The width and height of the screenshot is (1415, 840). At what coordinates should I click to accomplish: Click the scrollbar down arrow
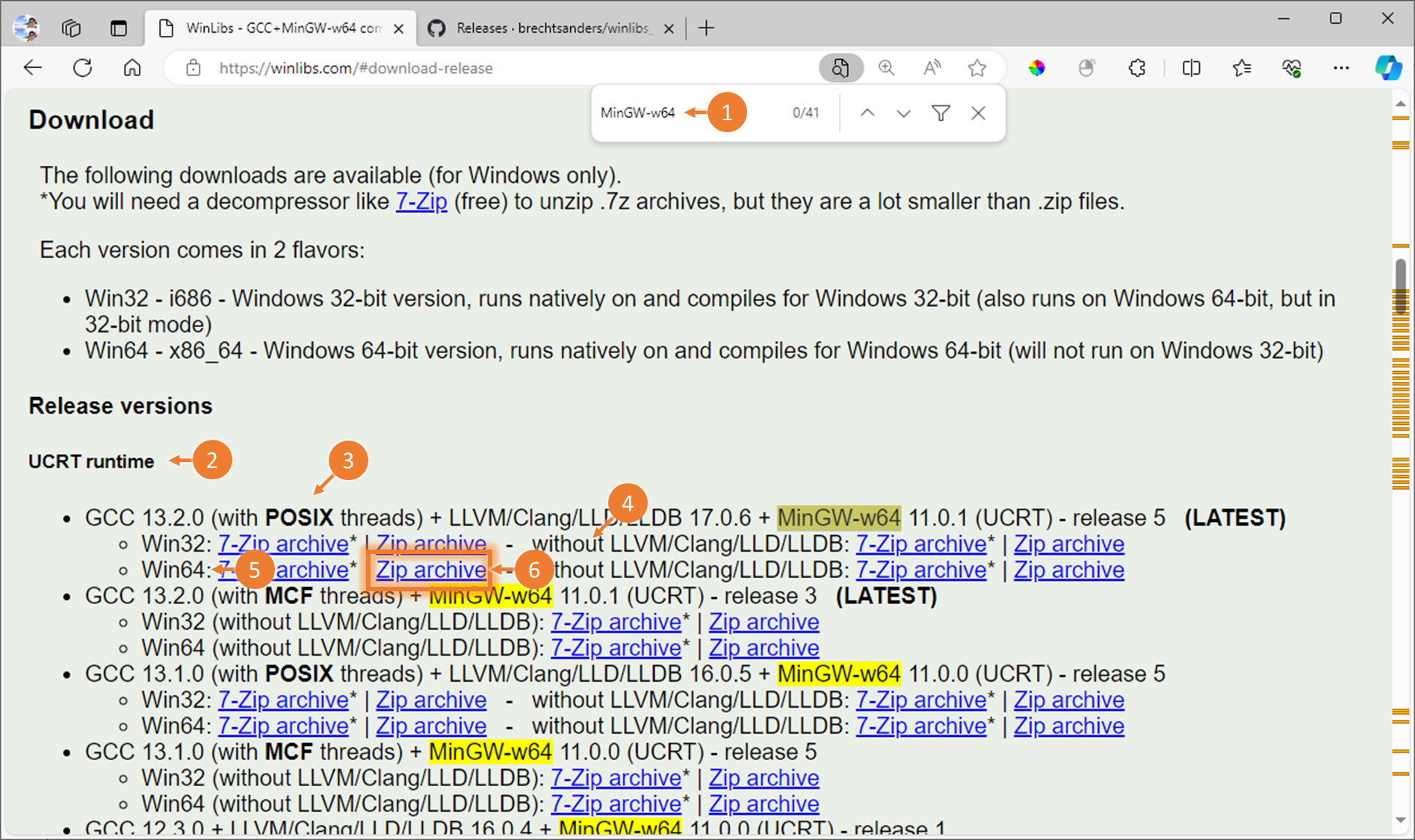1401,819
